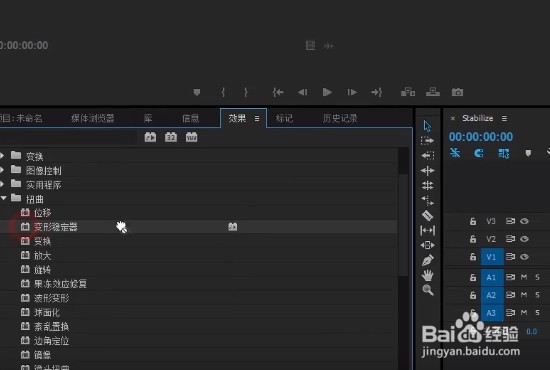Toggle sync lock on track V3
Viewport: 550px width, 370px height.
510,221
